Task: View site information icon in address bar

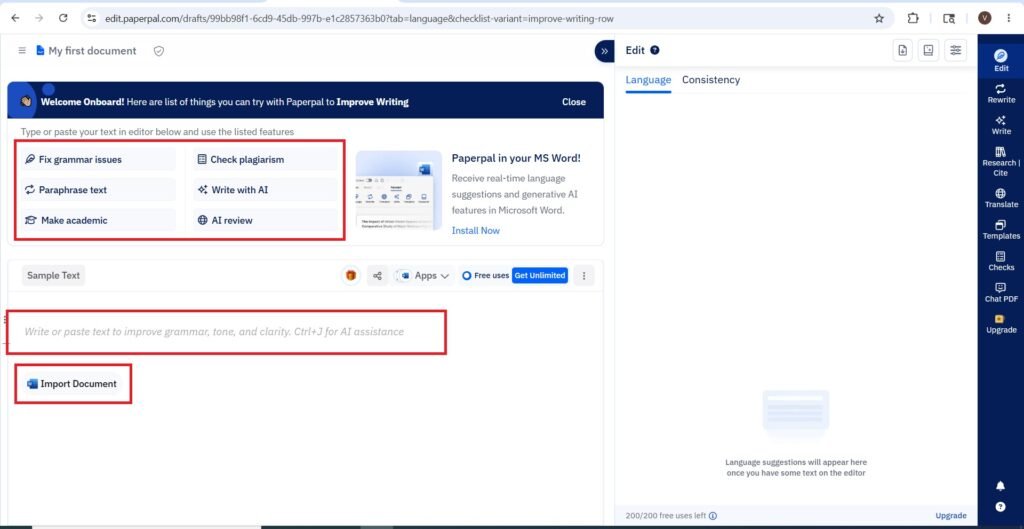Action: [91, 18]
